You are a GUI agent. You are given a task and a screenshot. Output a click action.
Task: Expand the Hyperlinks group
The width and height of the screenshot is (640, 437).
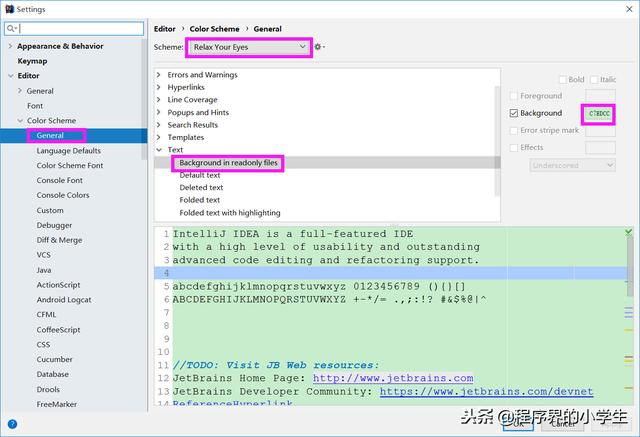(x=159, y=87)
